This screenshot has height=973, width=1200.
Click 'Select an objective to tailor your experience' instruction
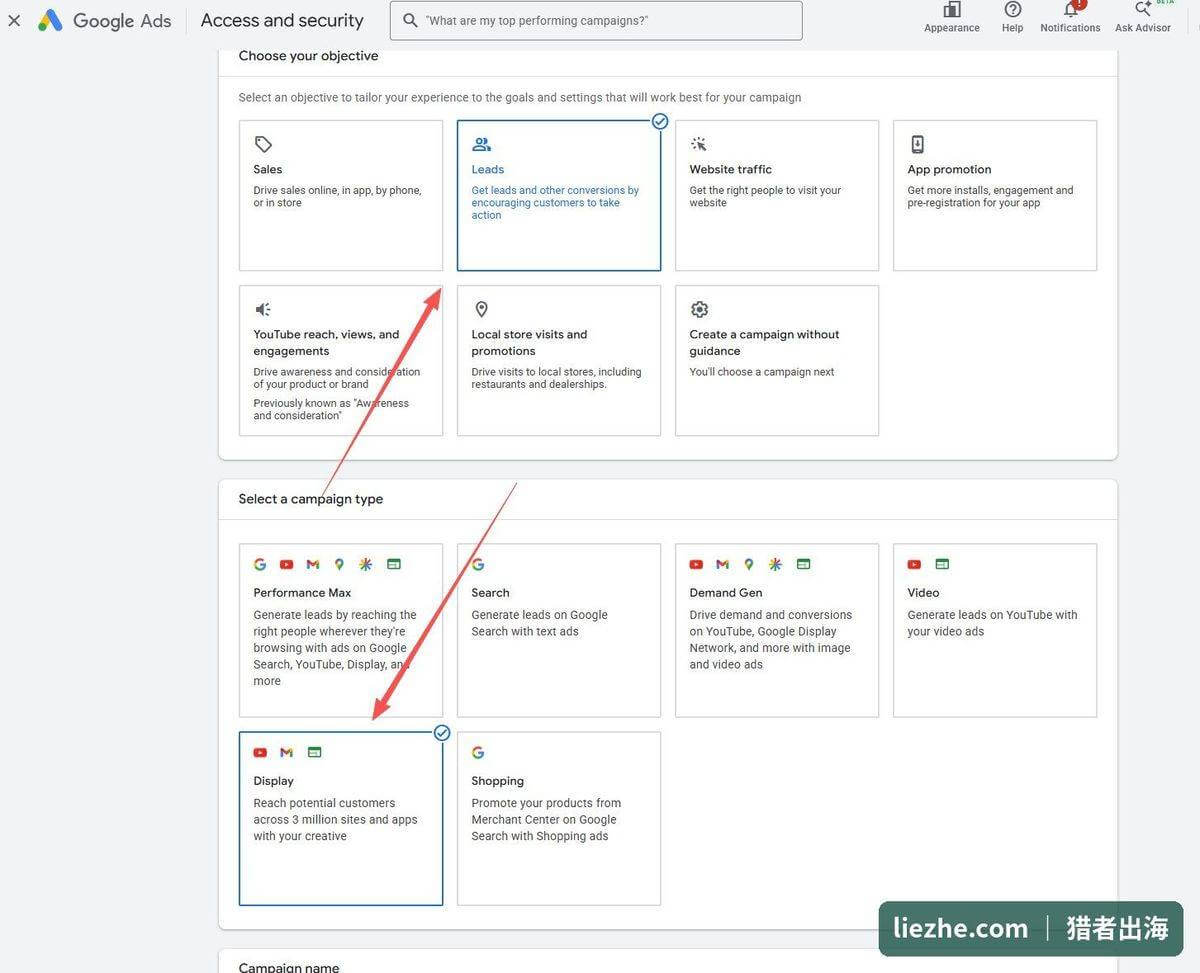point(519,97)
